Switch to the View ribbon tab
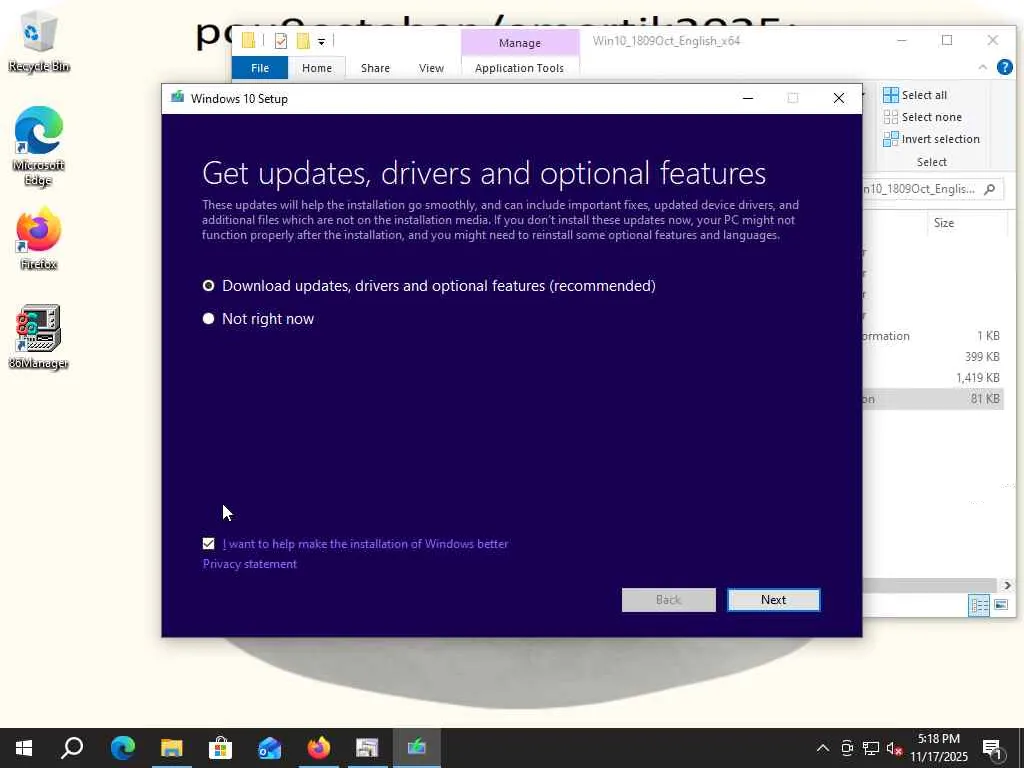This screenshot has height=768, width=1024. 431,68
